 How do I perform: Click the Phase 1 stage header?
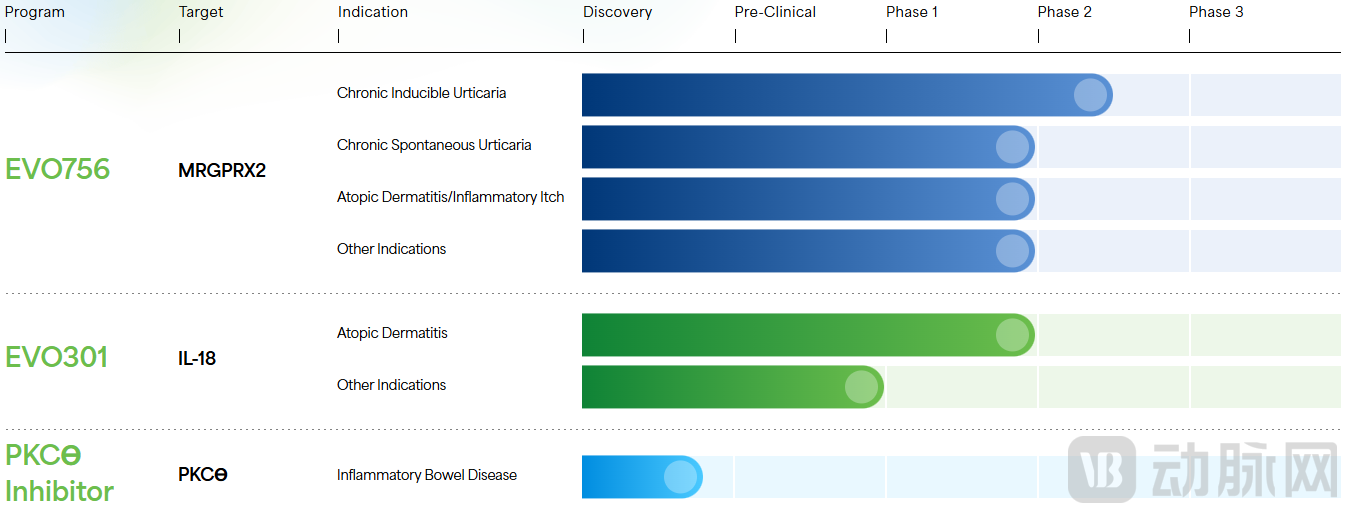point(912,12)
